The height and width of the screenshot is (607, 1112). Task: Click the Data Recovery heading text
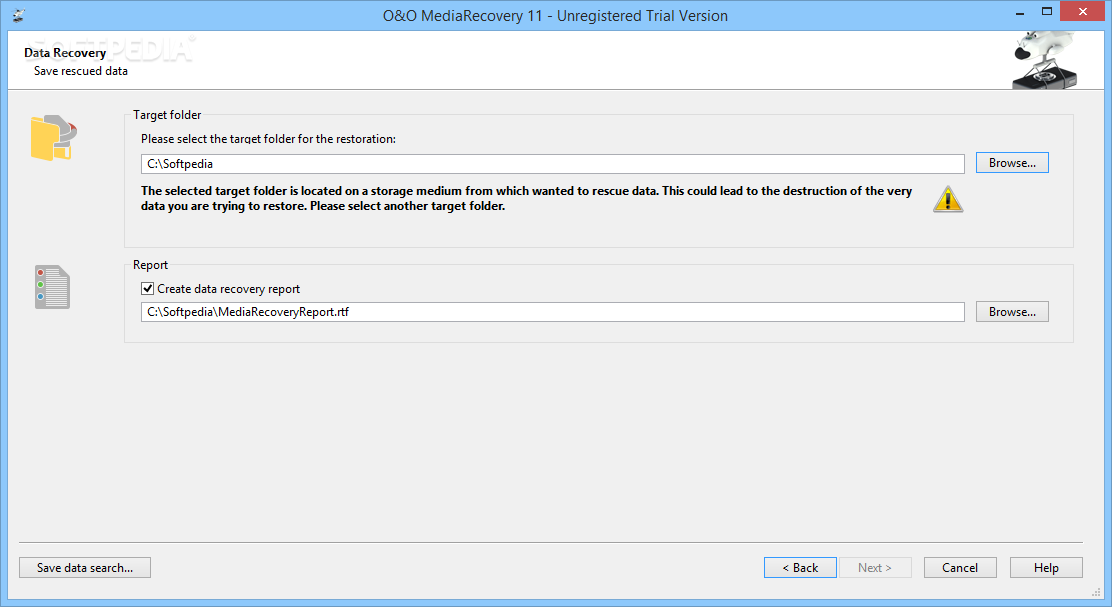(65, 52)
